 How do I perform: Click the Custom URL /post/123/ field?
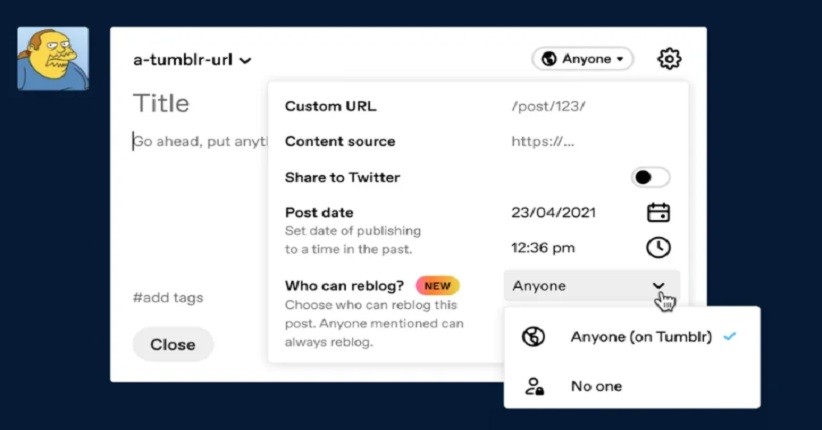548,106
